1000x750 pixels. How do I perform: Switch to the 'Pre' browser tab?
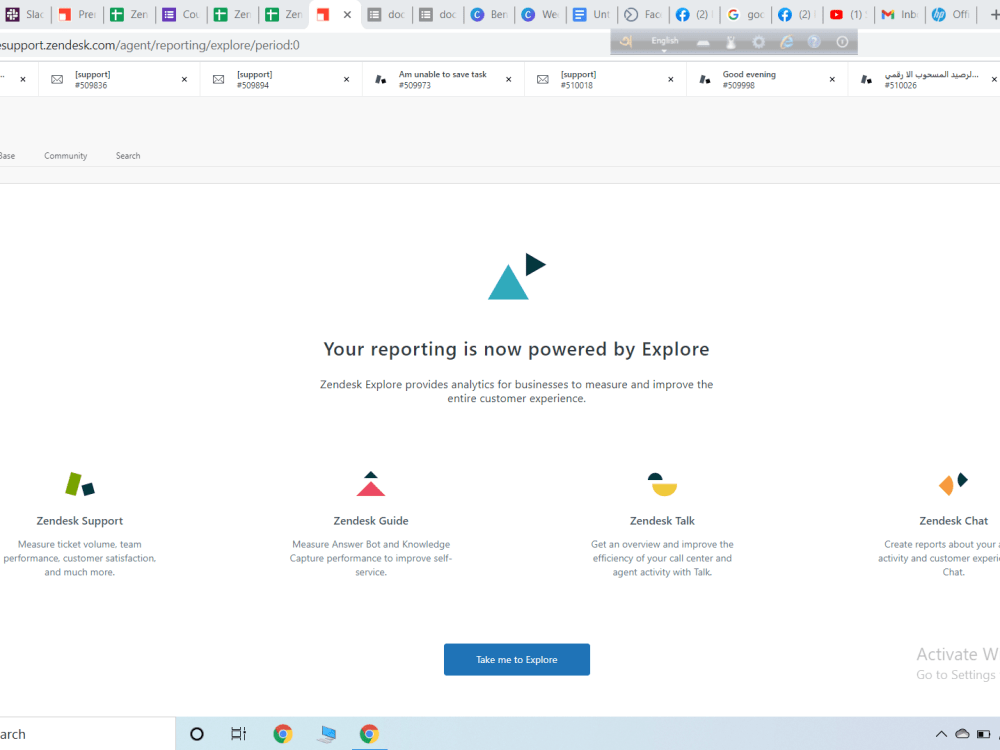coord(77,14)
